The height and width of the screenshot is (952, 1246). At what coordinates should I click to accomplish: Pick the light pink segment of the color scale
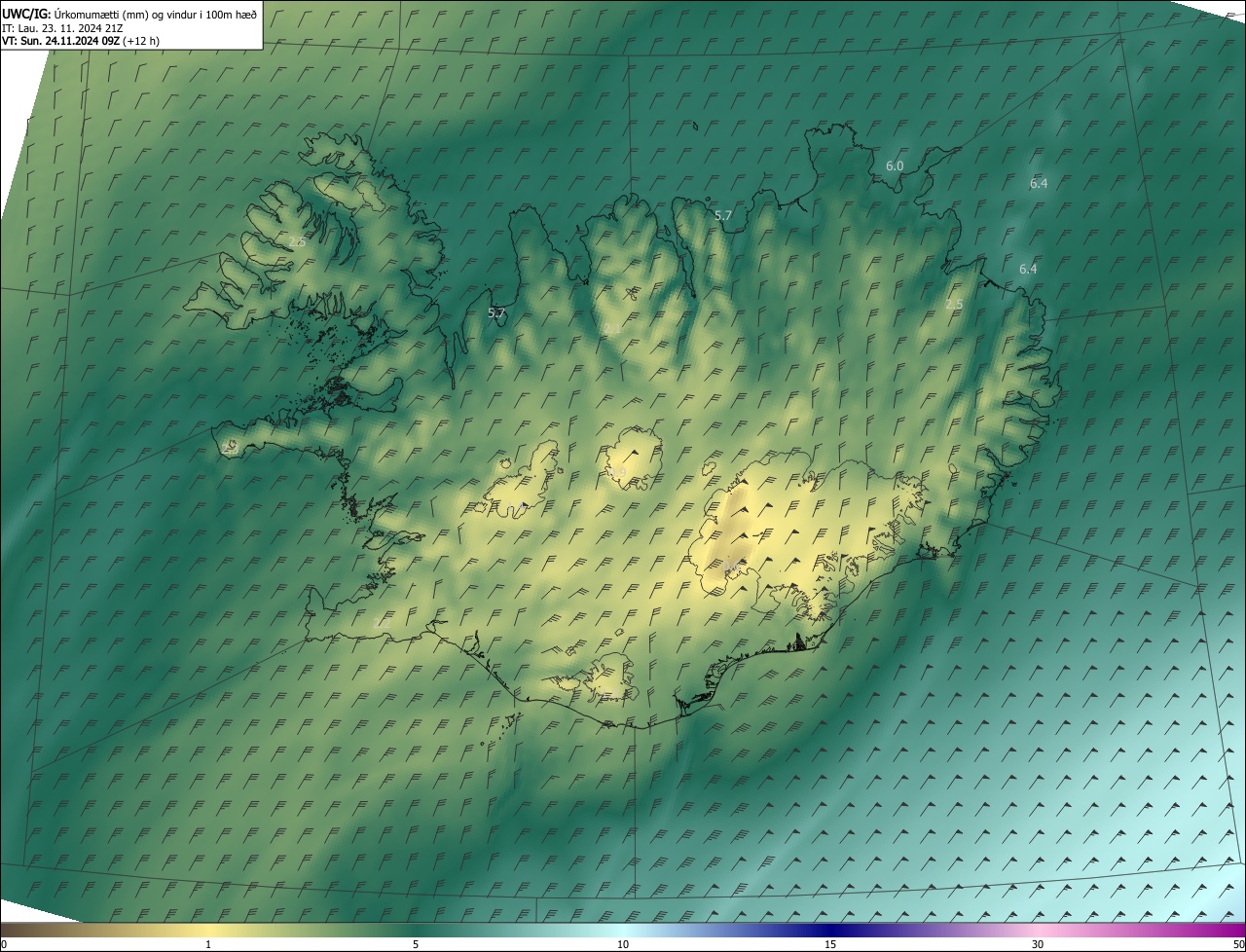tap(1038, 930)
